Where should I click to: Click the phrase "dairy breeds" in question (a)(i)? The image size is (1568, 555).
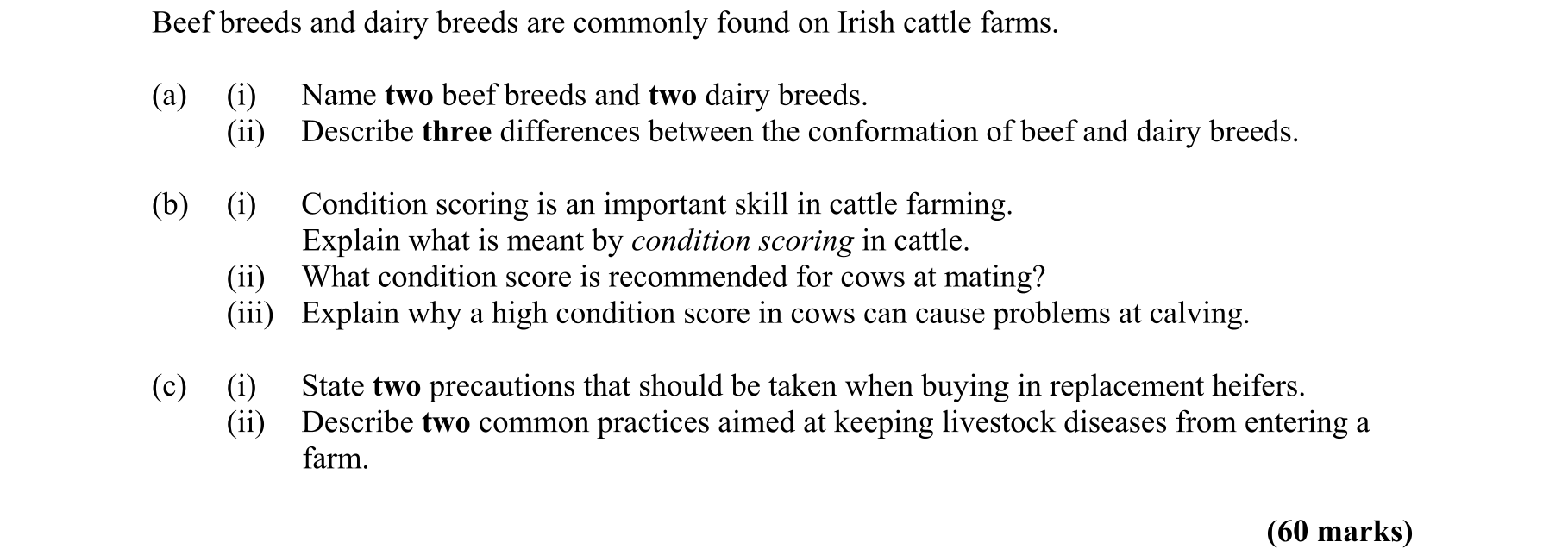click(x=785, y=96)
